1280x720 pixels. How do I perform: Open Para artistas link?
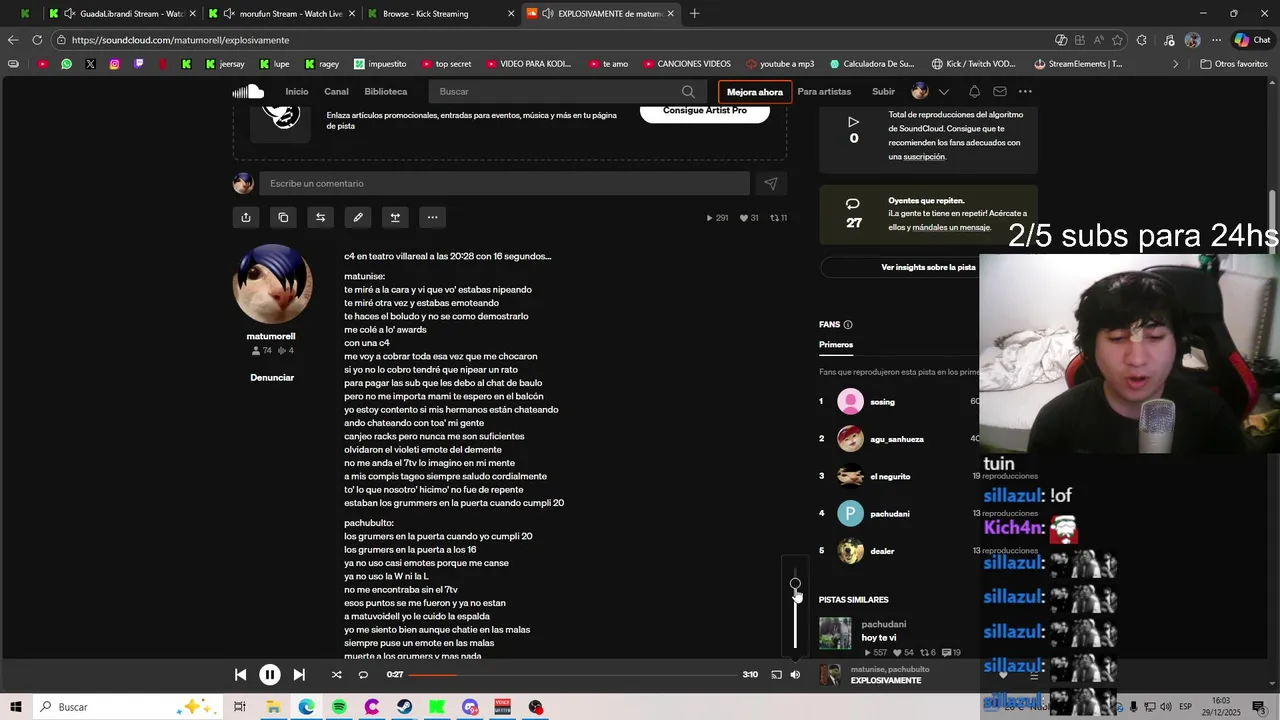click(824, 92)
